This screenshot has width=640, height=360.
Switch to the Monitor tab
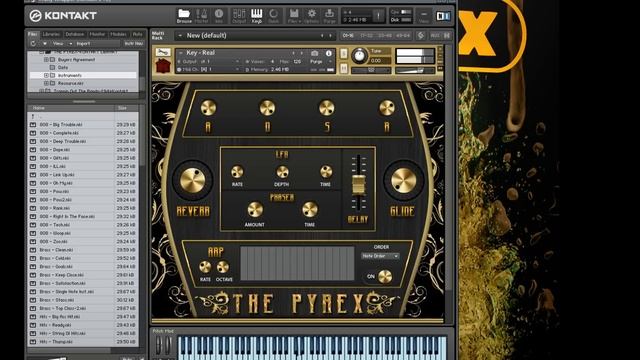[97, 34]
